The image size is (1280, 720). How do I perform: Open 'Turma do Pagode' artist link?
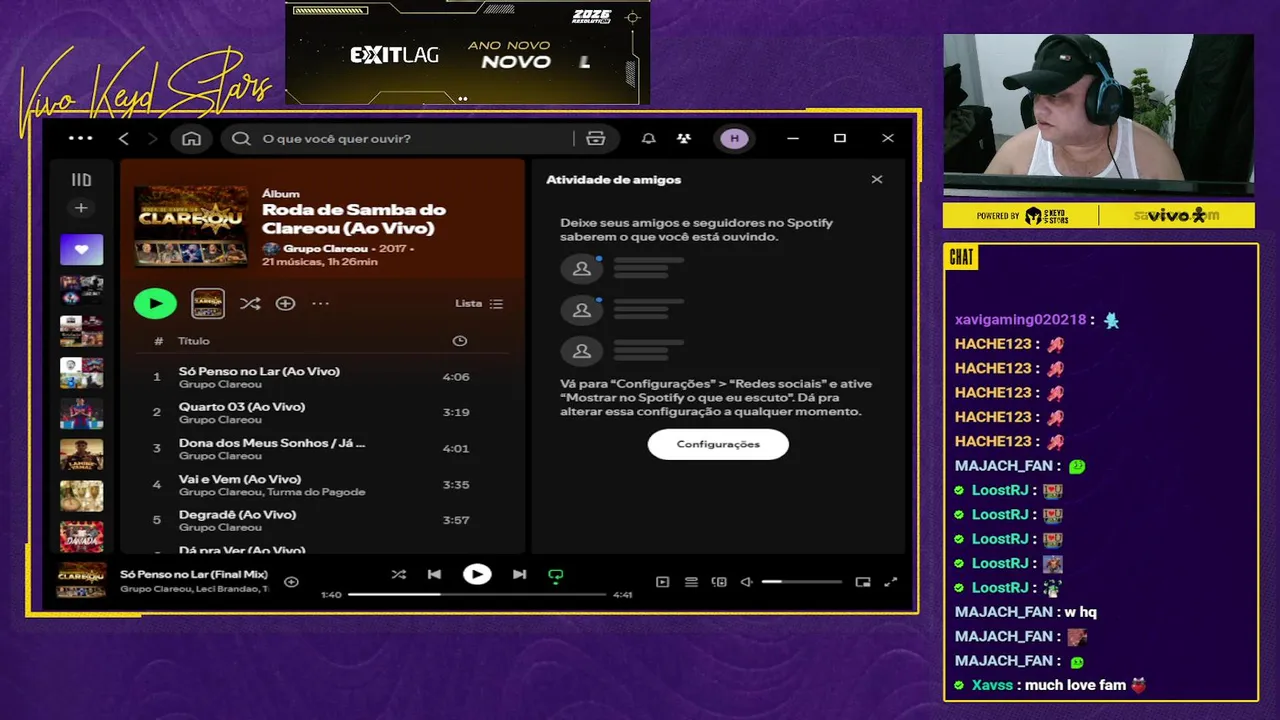click(x=317, y=492)
